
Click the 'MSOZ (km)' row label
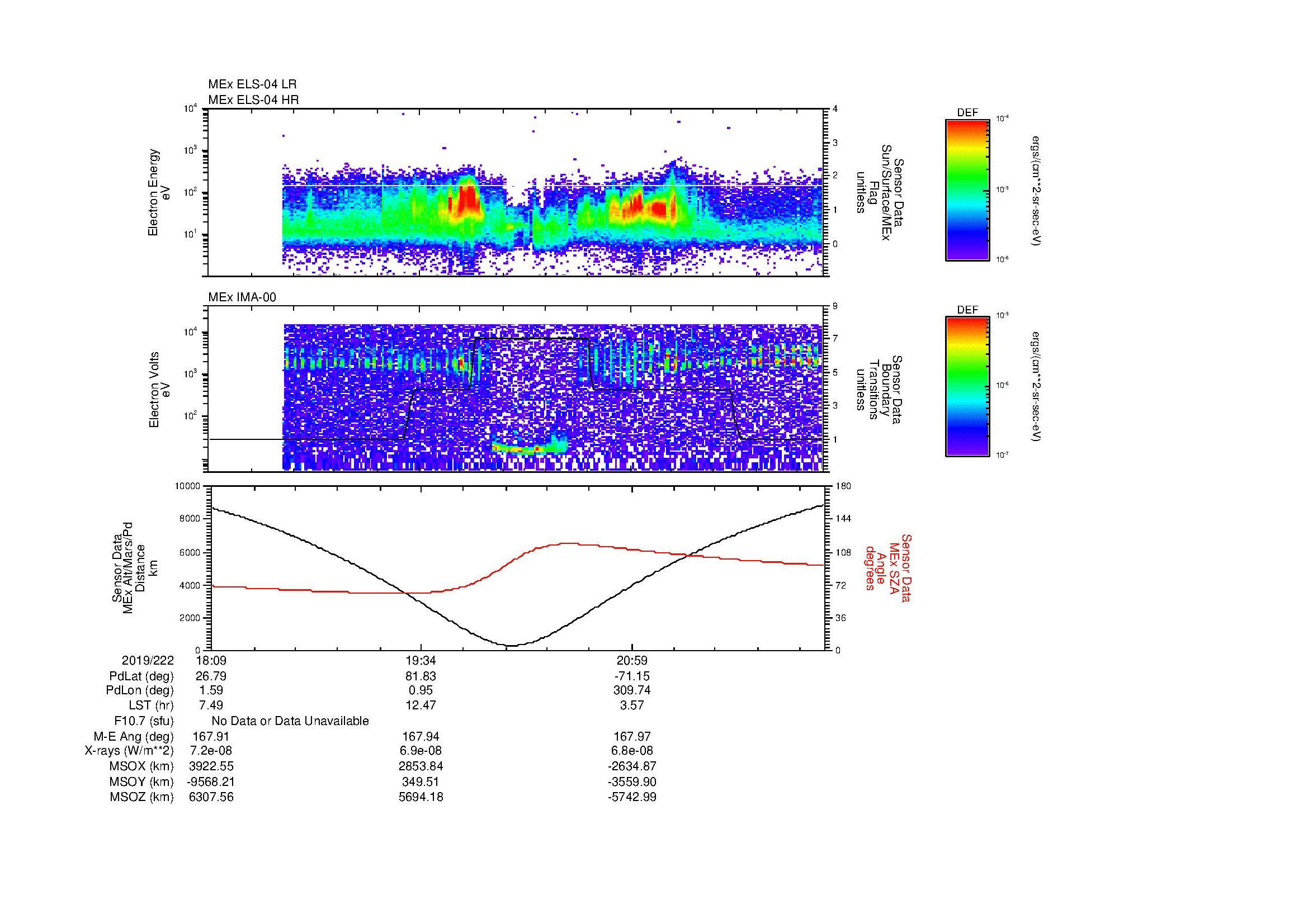pyautogui.click(x=141, y=798)
